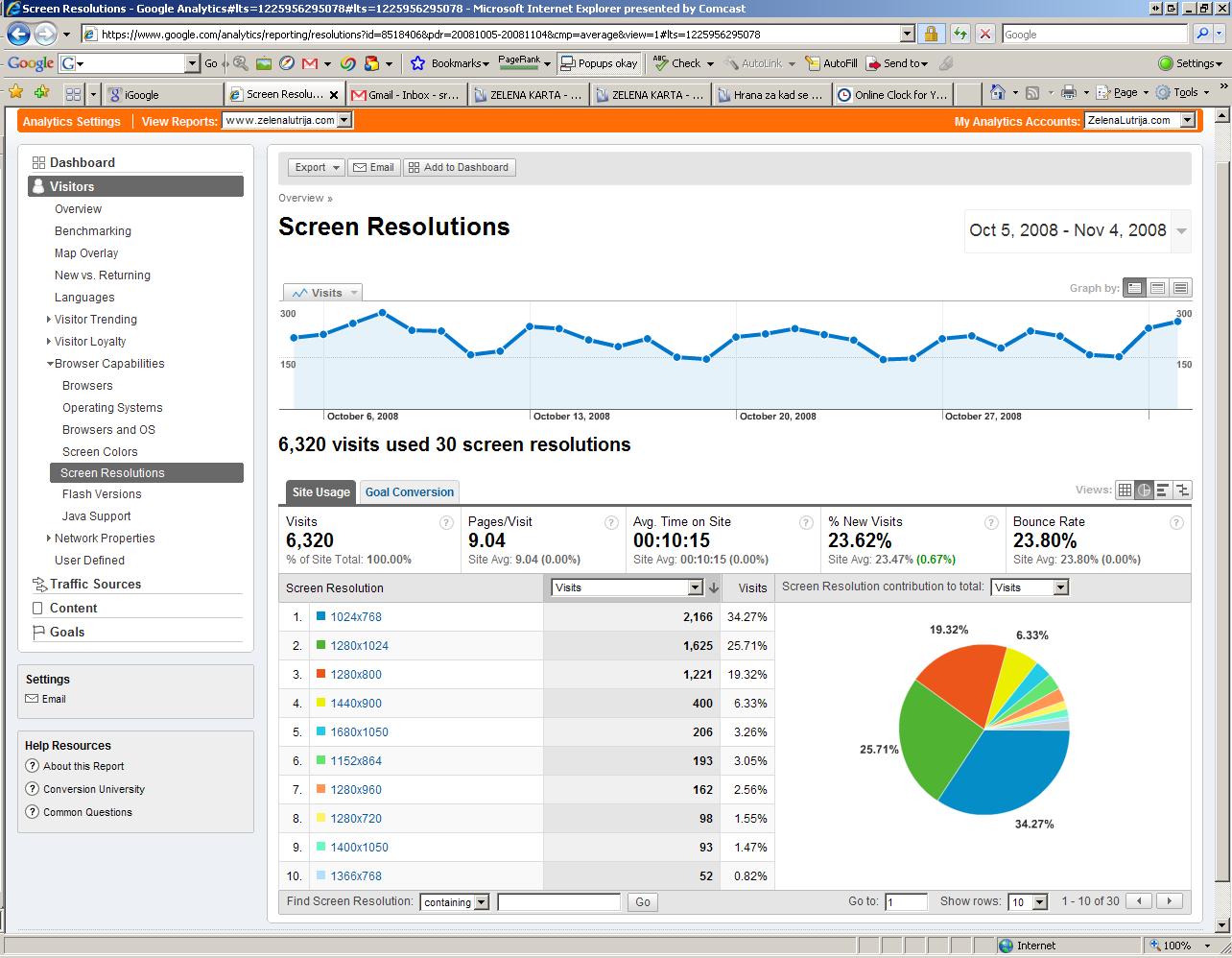
Task: Switch to the iGoogle tab
Action: click(x=163, y=94)
